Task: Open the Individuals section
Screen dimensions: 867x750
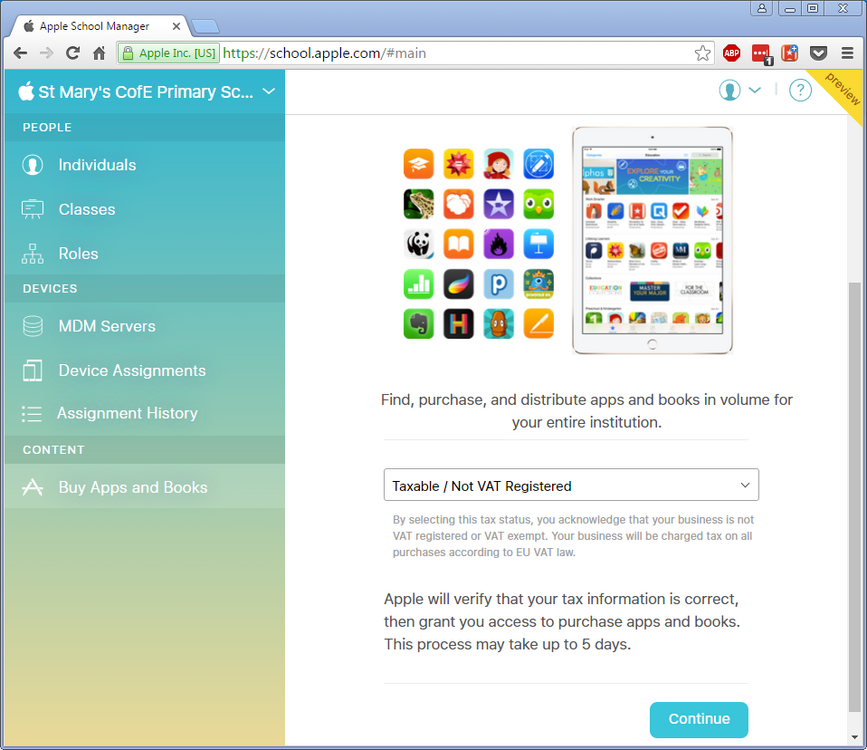Action: point(145,165)
